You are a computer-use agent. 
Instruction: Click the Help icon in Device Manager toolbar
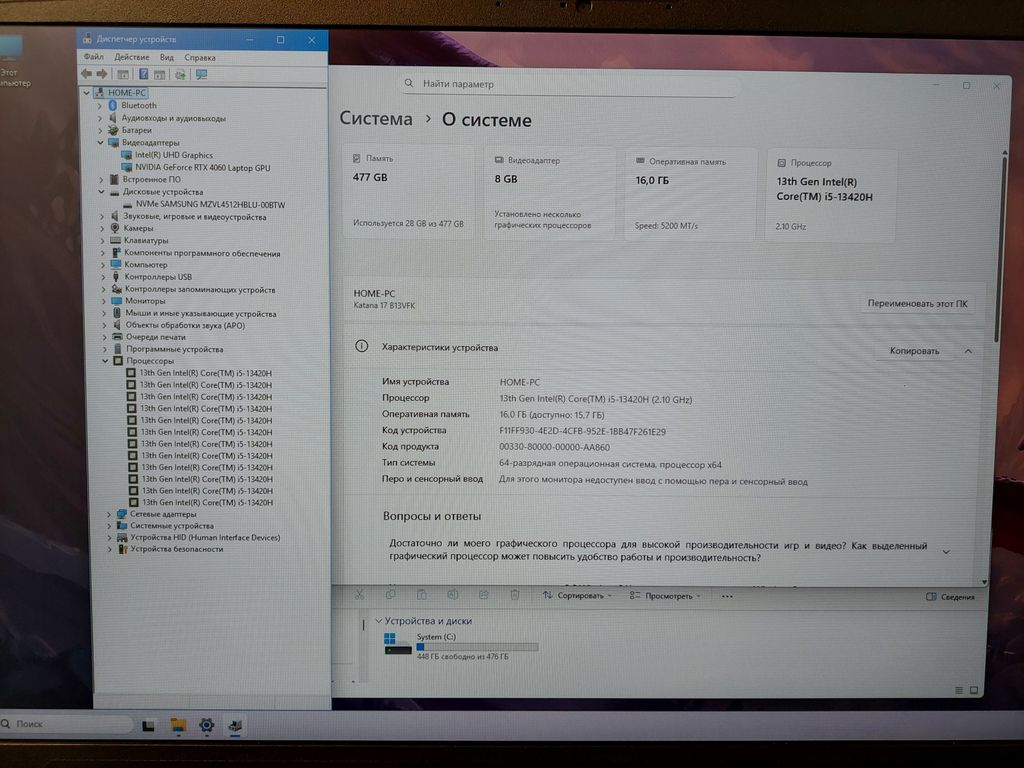[144, 74]
